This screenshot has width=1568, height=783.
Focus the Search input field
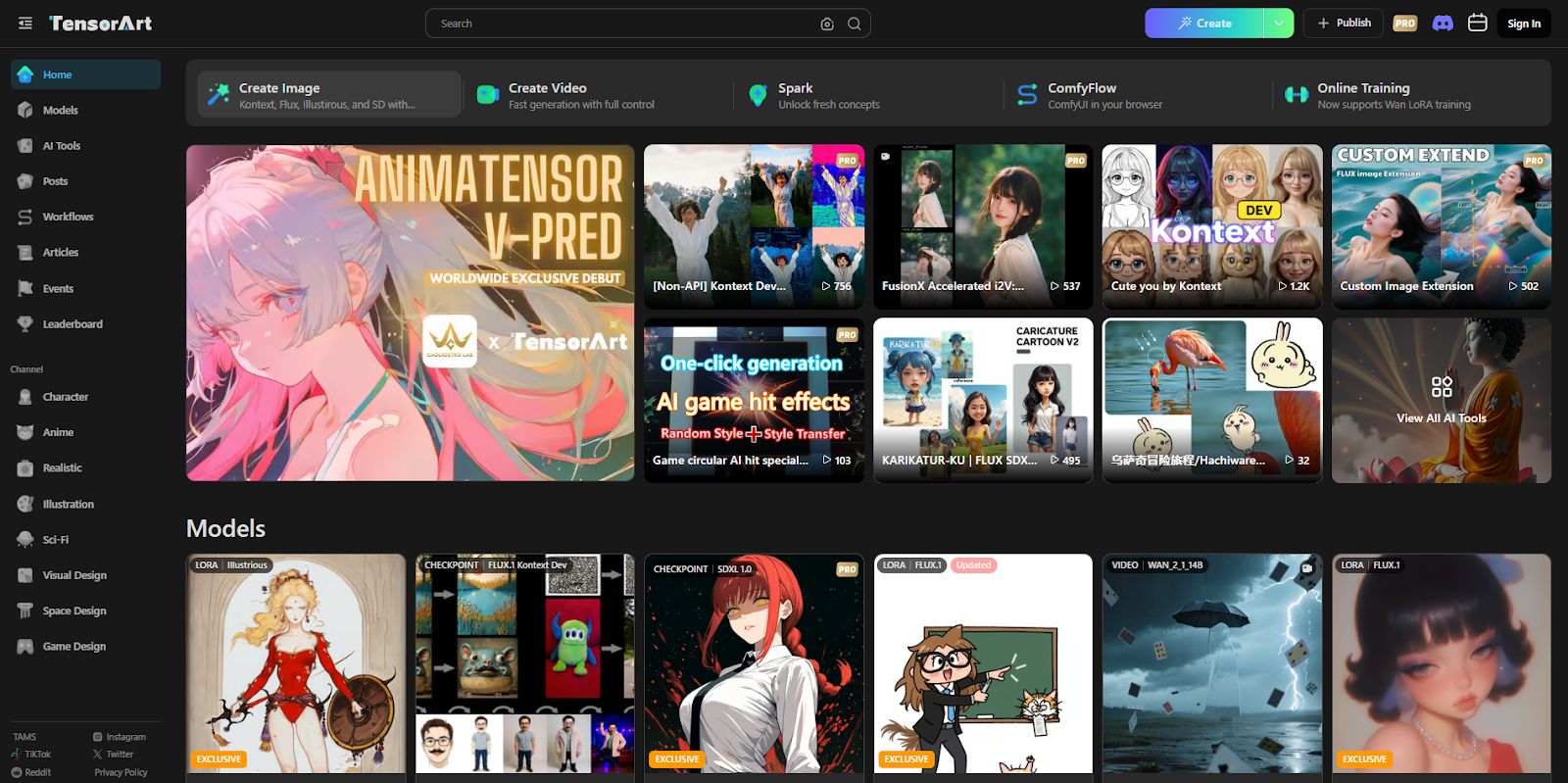pyautogui.click(x=627, y=24)
